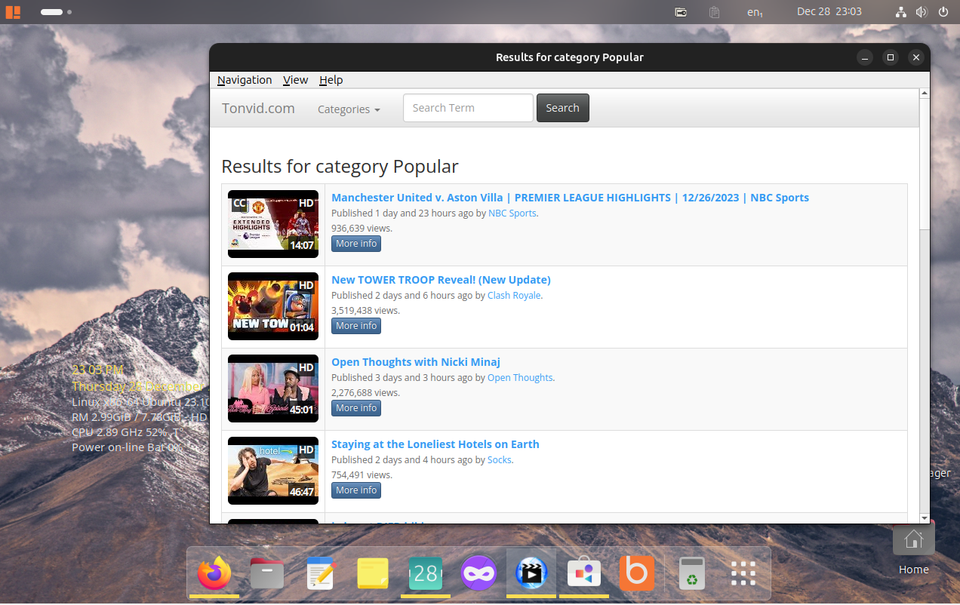The height and width of the screenshot is (605, 960).
Task: Expand the Categories dropdown
Action: [348, 109]
